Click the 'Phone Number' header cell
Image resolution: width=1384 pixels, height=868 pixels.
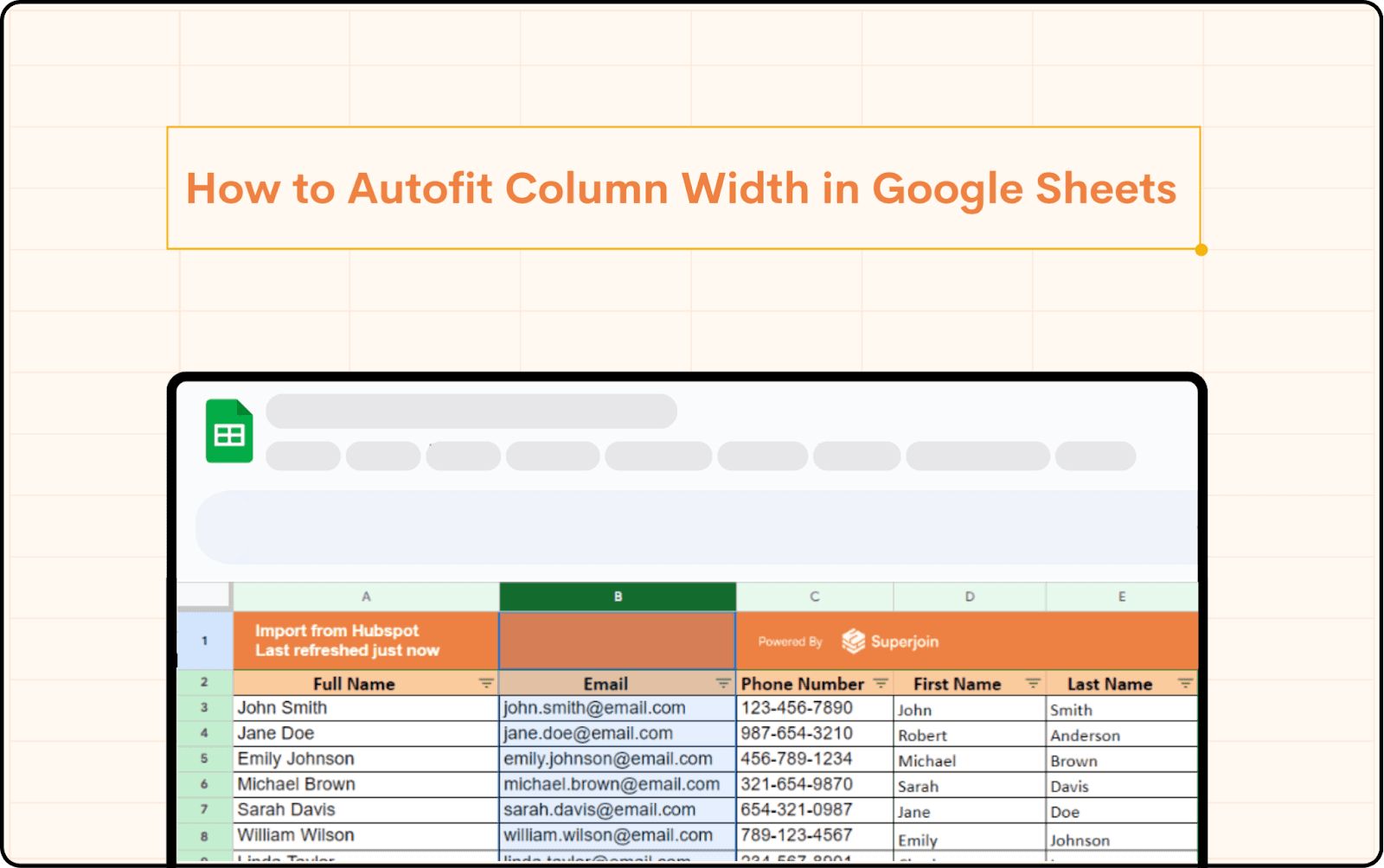[815, 683]
